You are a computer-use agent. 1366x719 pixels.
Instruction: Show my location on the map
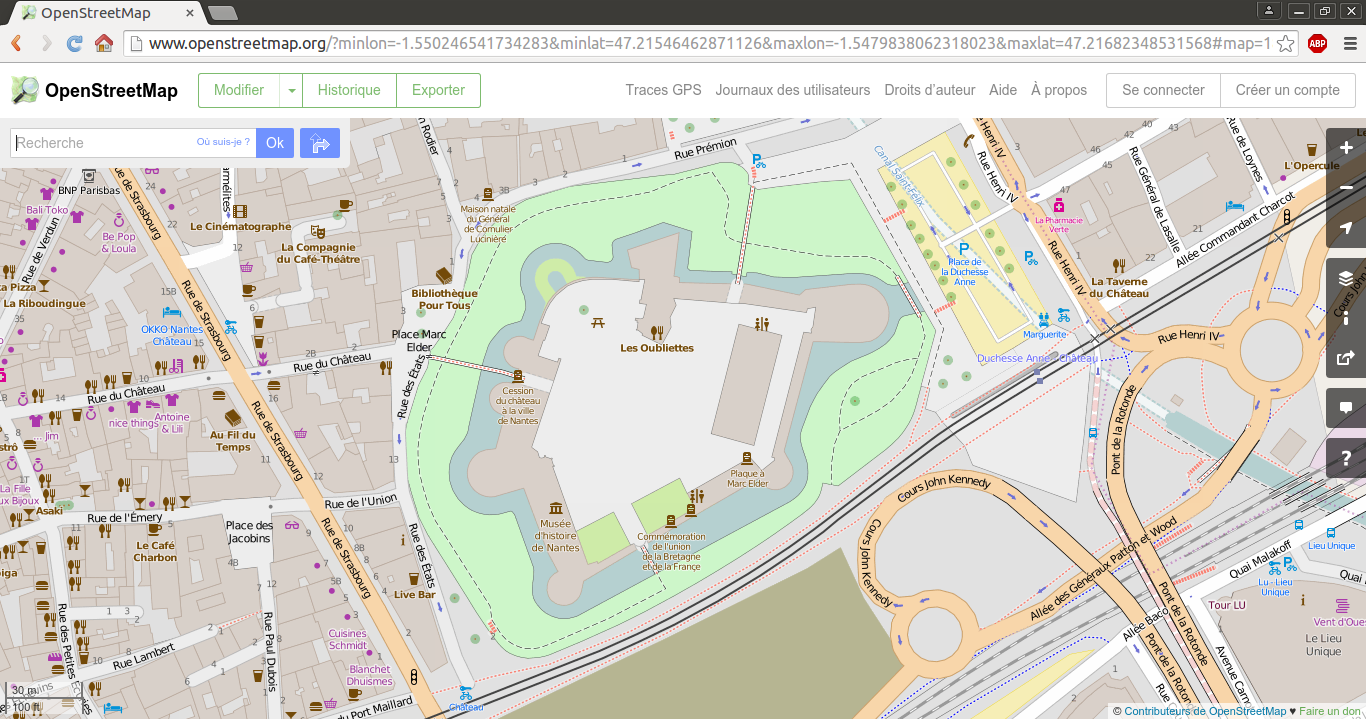(1346, 228)
